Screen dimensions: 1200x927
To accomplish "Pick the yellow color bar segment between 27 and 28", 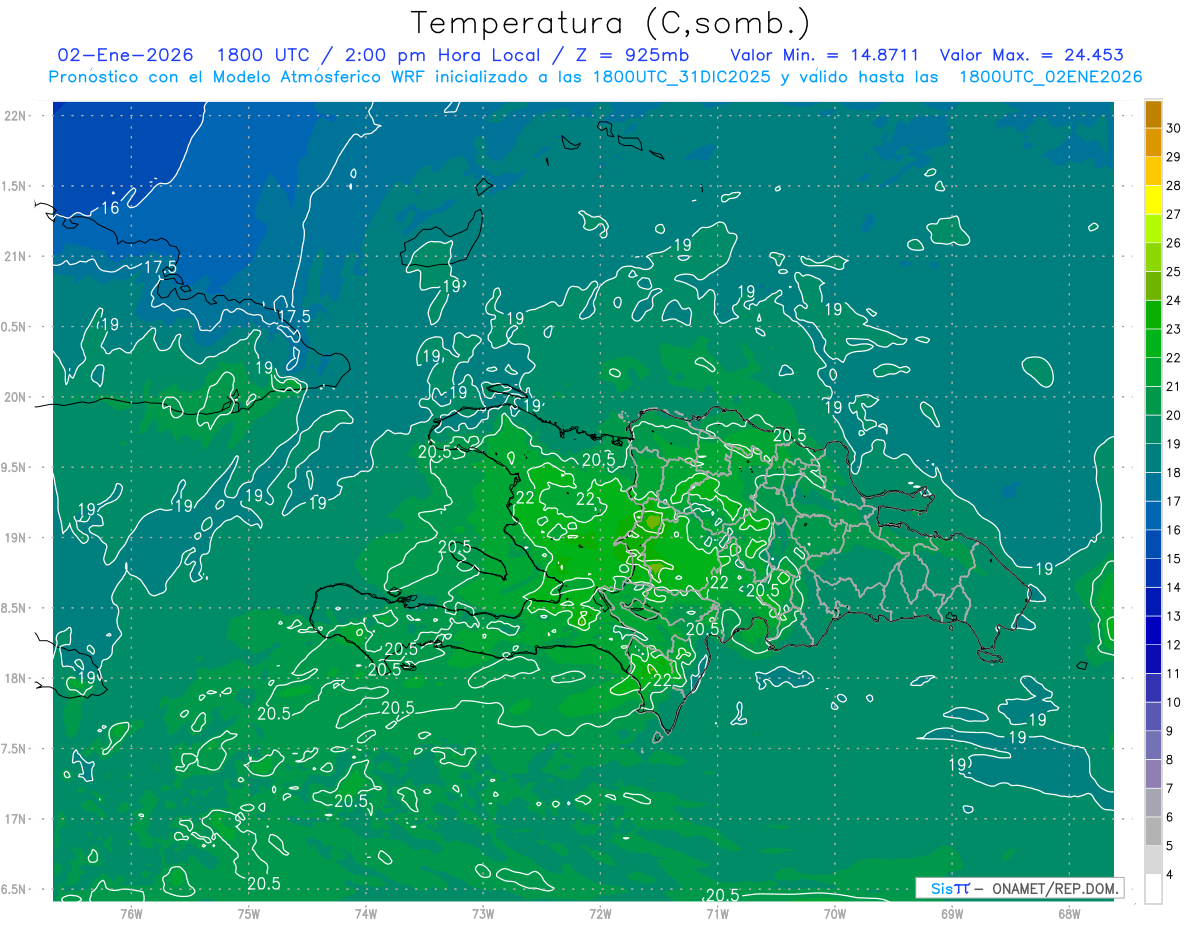I will pos(1153,200).
